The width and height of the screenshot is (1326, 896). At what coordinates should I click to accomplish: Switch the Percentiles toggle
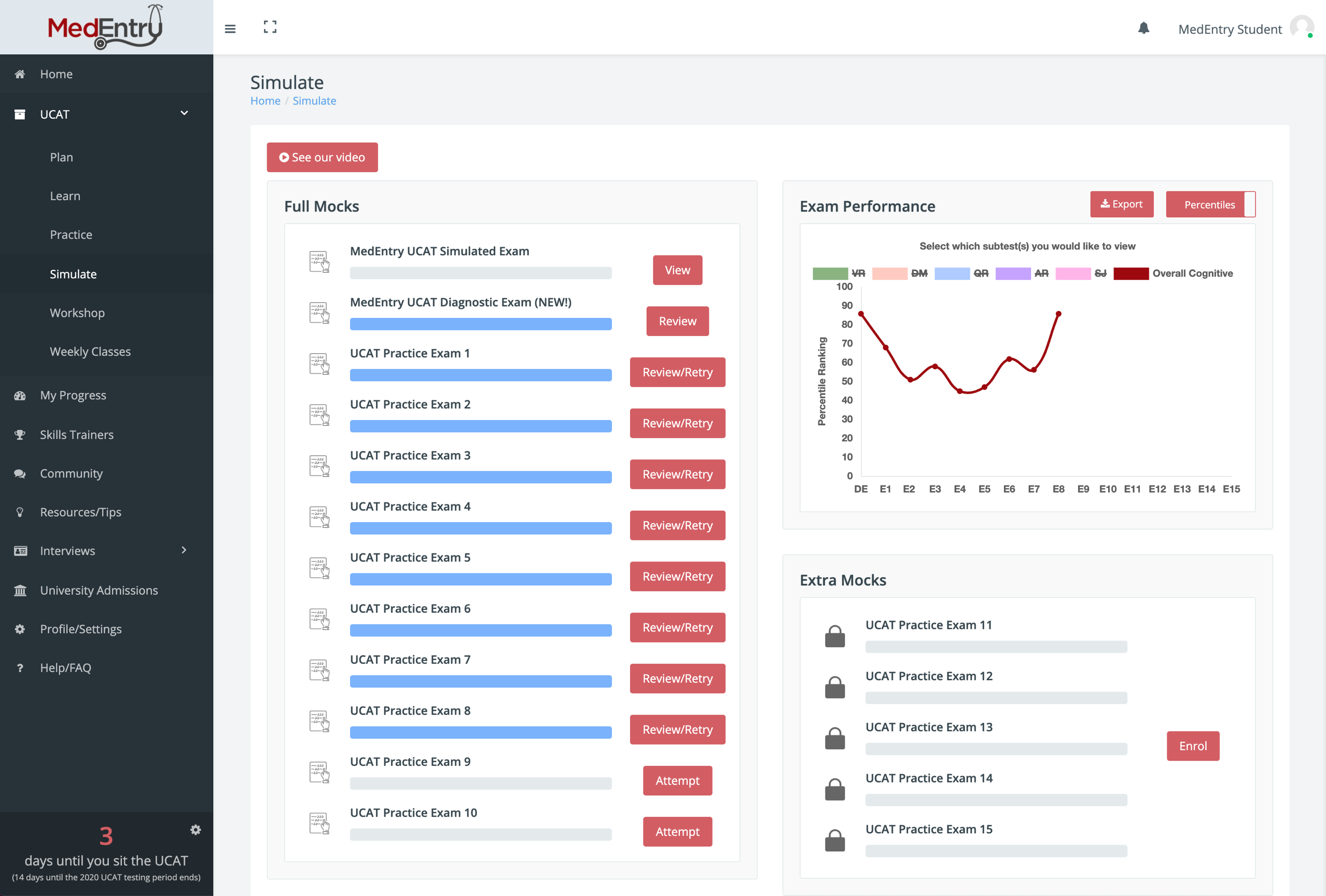point(1210,204)
